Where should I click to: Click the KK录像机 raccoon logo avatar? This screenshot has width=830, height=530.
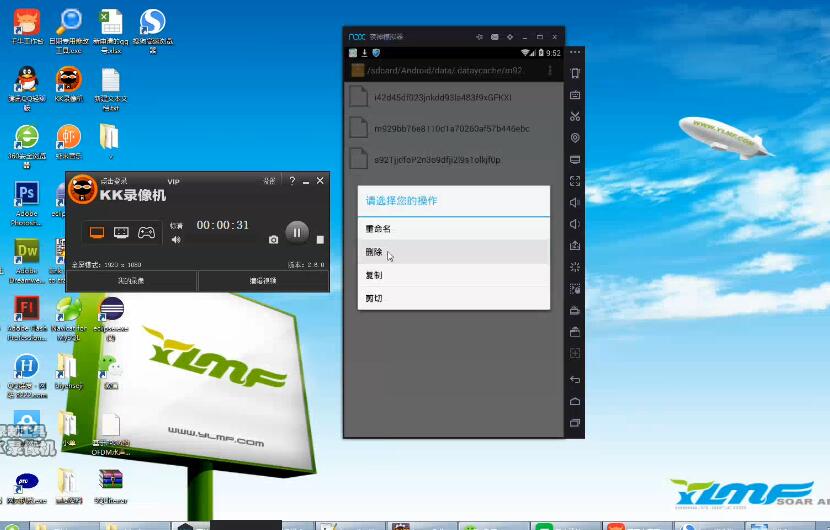(83, 189)
